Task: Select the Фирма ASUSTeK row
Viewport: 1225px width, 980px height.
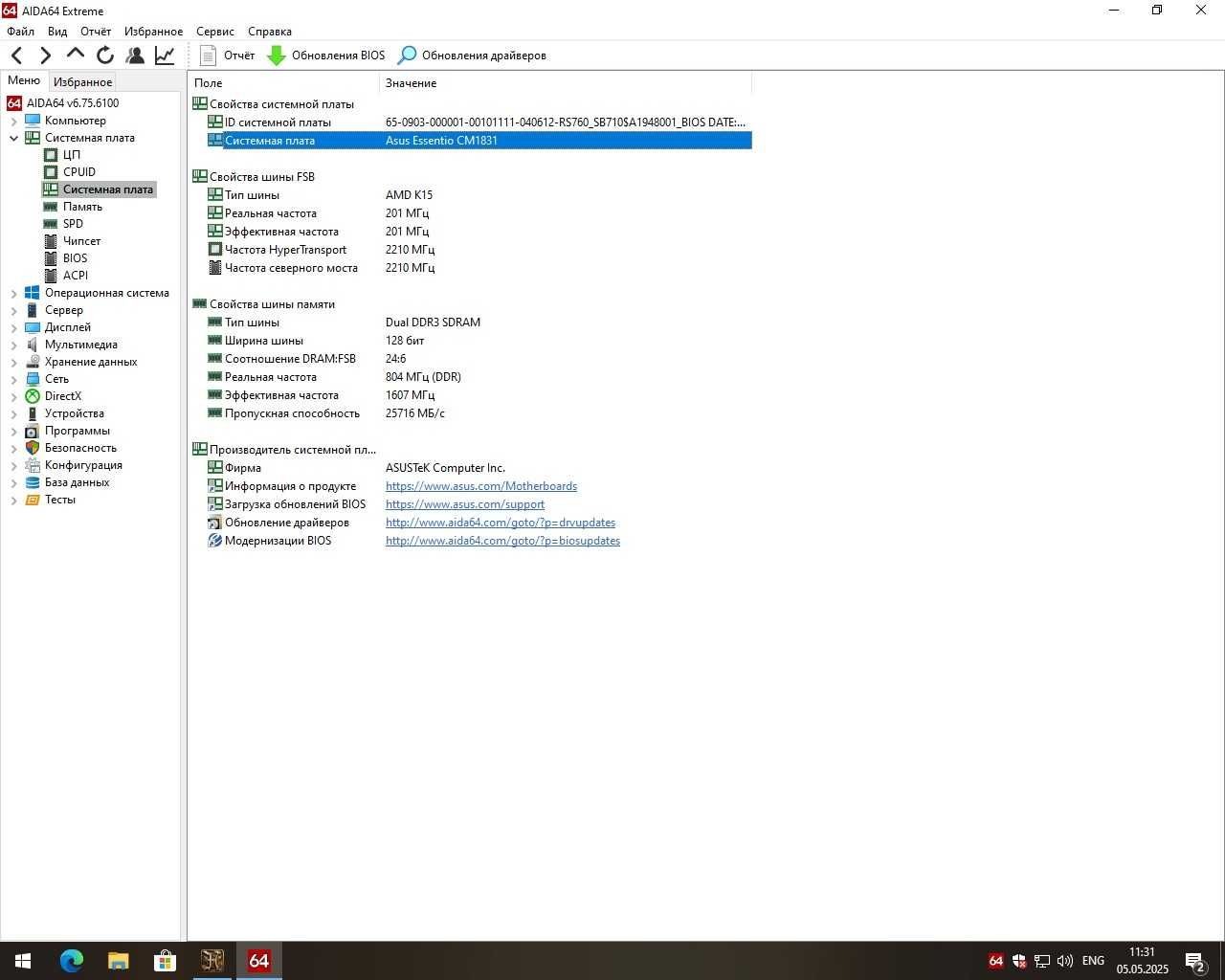Action: (x=479, y=468)
